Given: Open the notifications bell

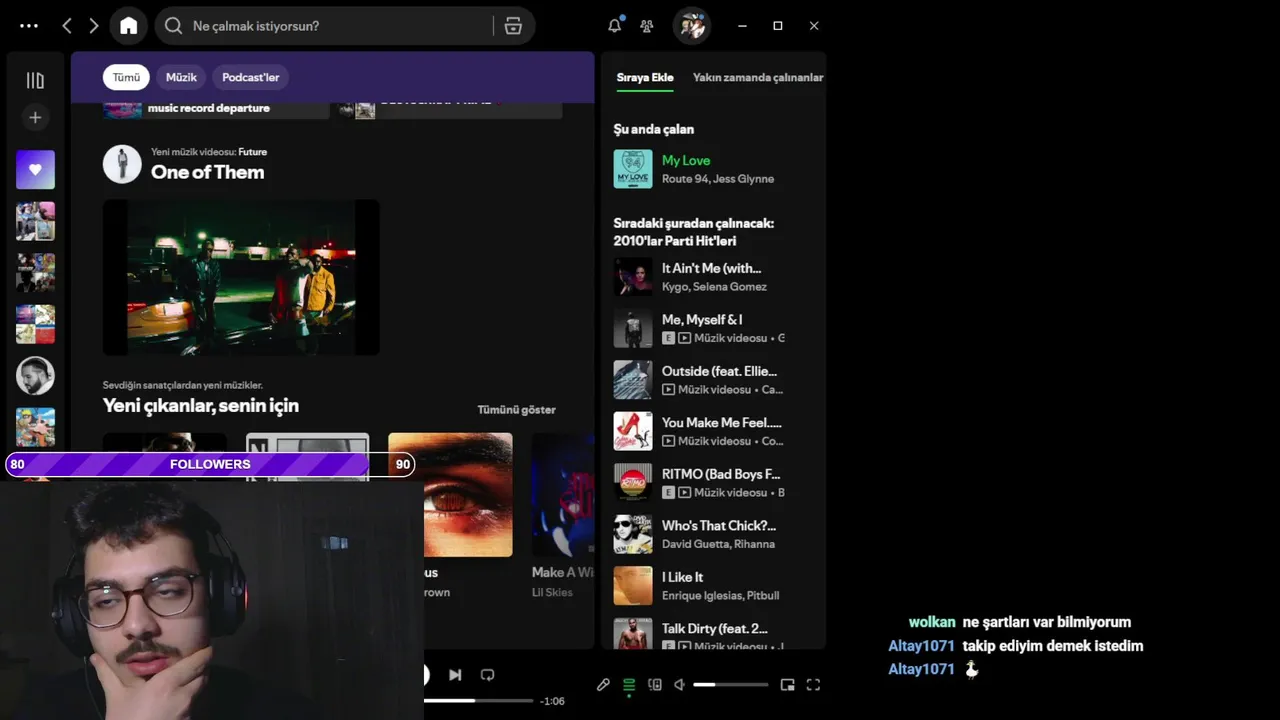Looking at the screenshot, I should 615,26.
